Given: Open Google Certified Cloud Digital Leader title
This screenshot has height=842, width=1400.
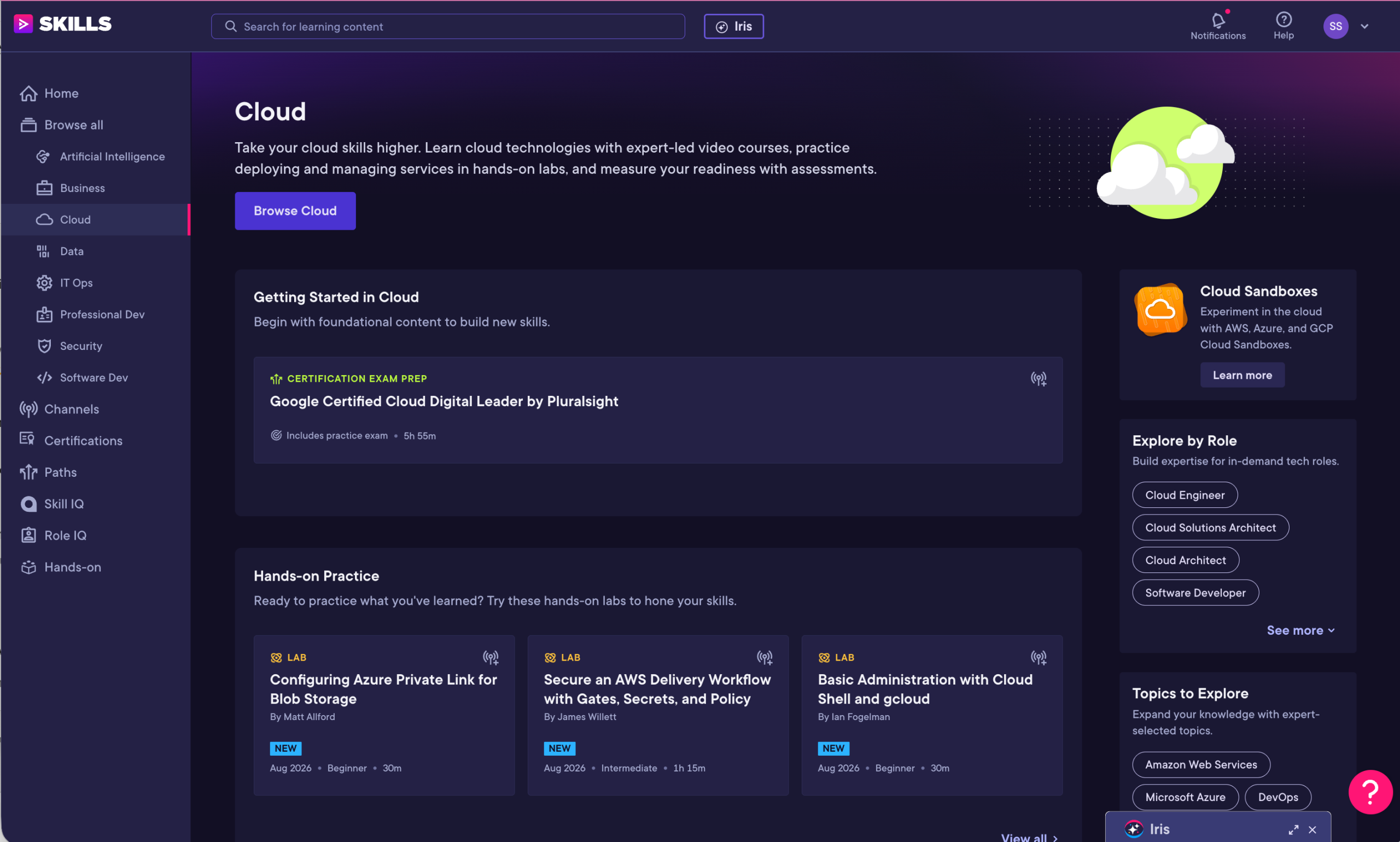Looking at the screenshot, I should click(445, 401).
